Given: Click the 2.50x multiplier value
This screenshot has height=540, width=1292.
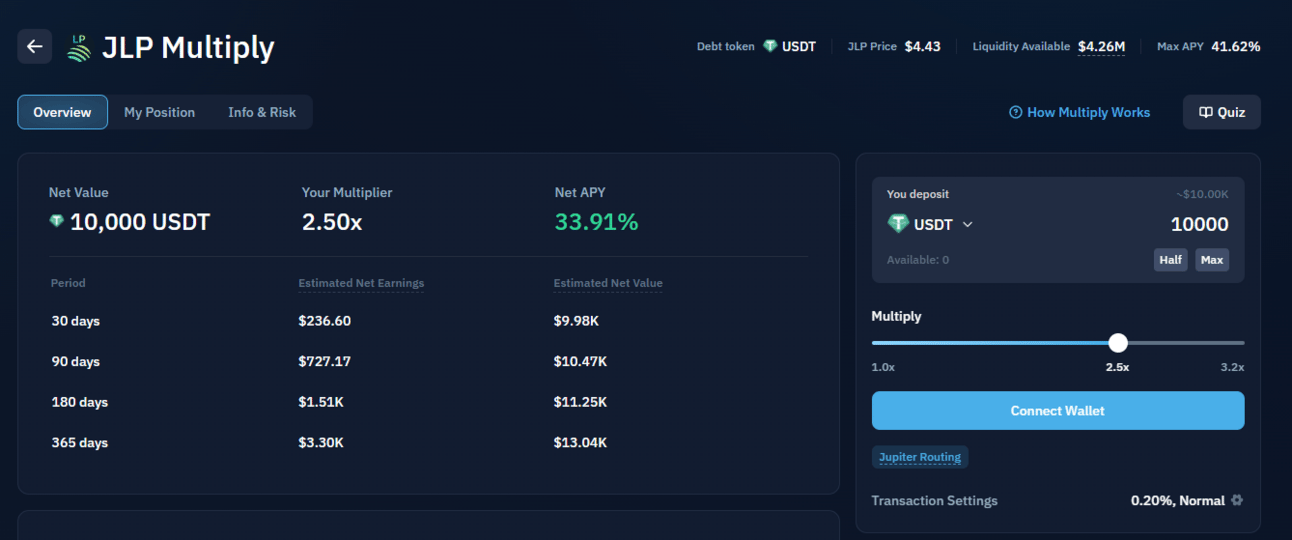Looking at the screenshot, I should coord(332,222).
